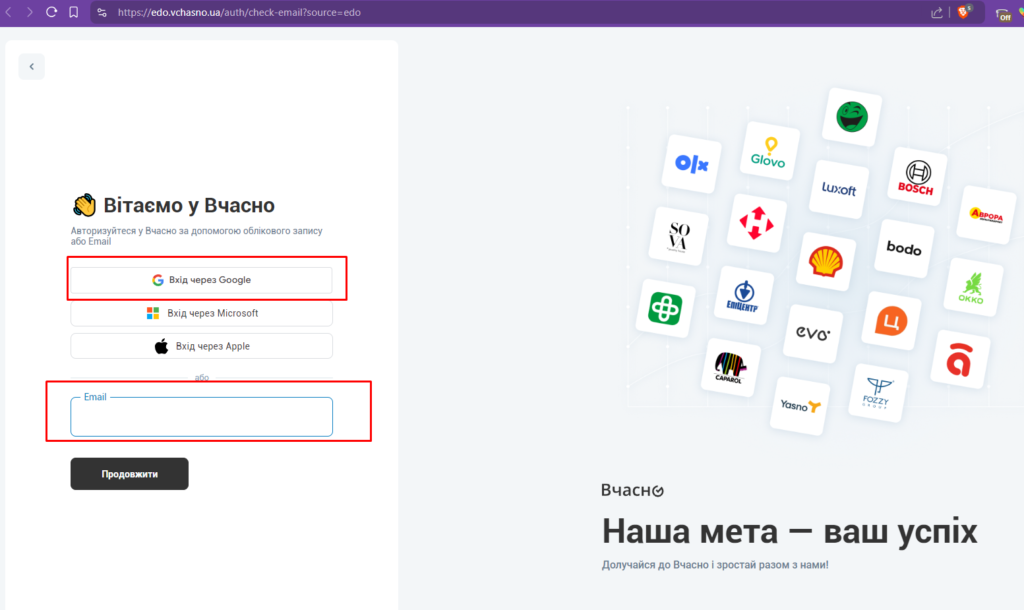Click the back chevron button on login panel

(31, 67)
